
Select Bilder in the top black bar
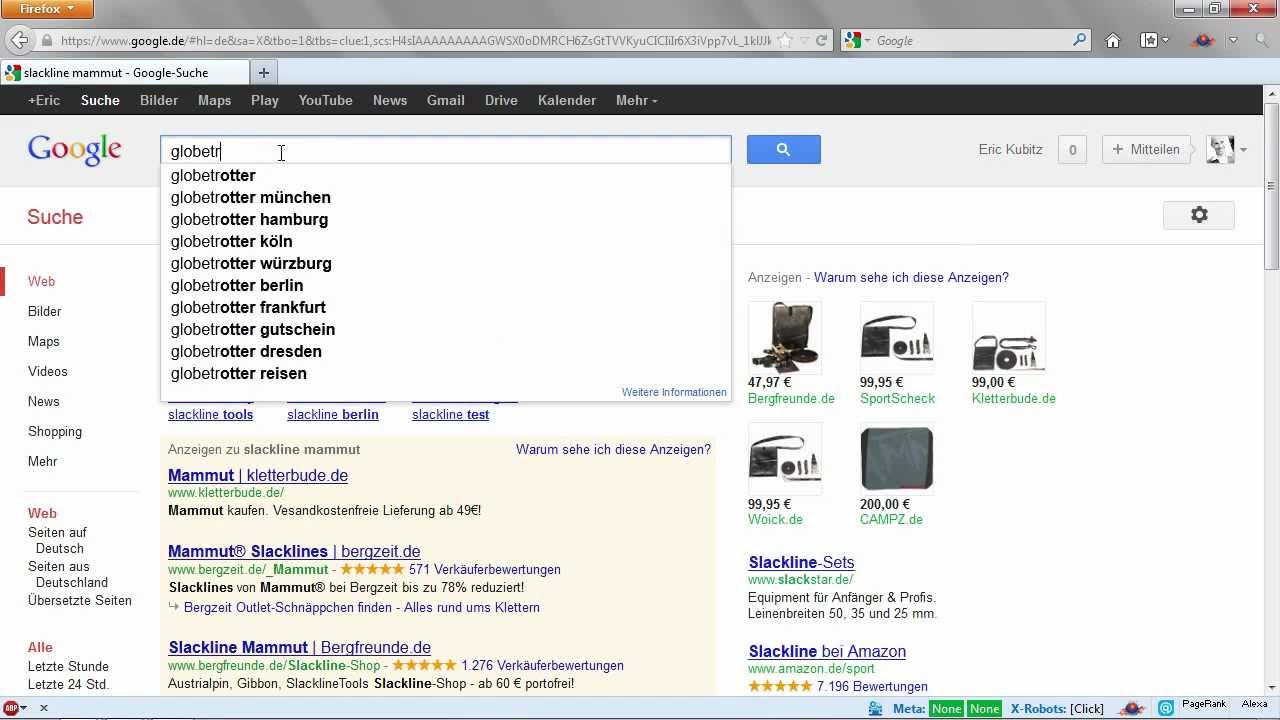(x=159, y=100)
